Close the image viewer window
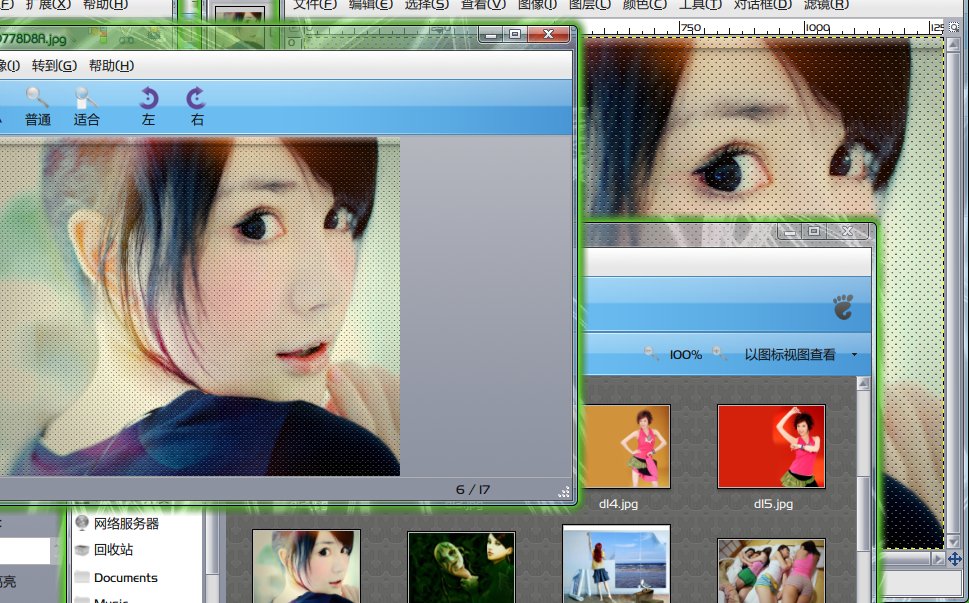This screenshot has height=603, width=969. (x=548, y=35)
